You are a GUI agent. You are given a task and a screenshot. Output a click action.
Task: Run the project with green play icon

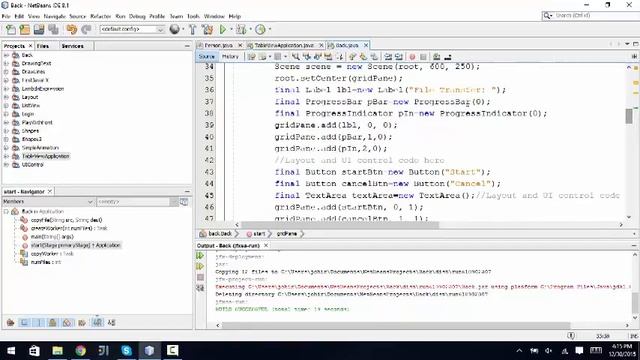coord(223,29)
